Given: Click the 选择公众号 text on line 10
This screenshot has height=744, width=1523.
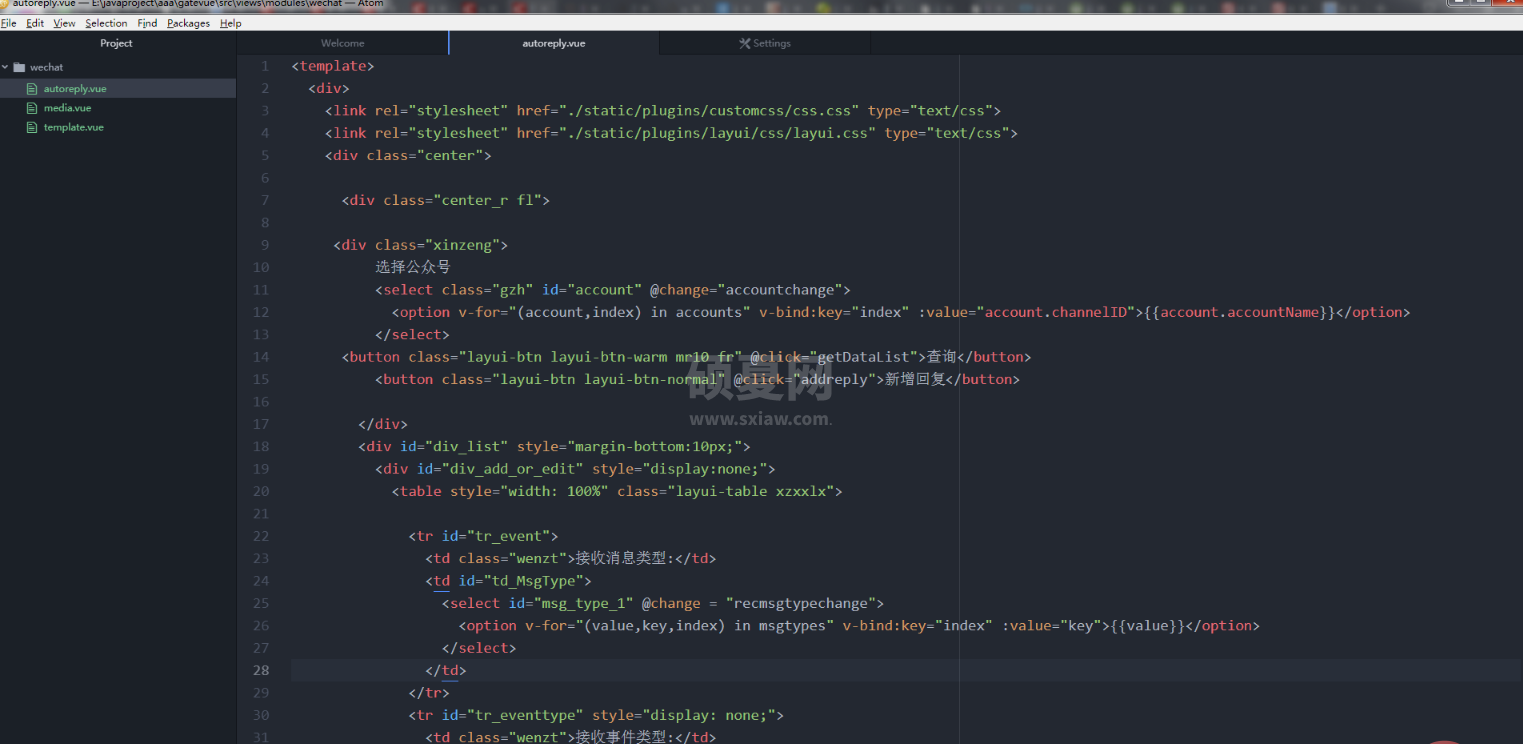Looking at the screenshot, I should 413,267.
